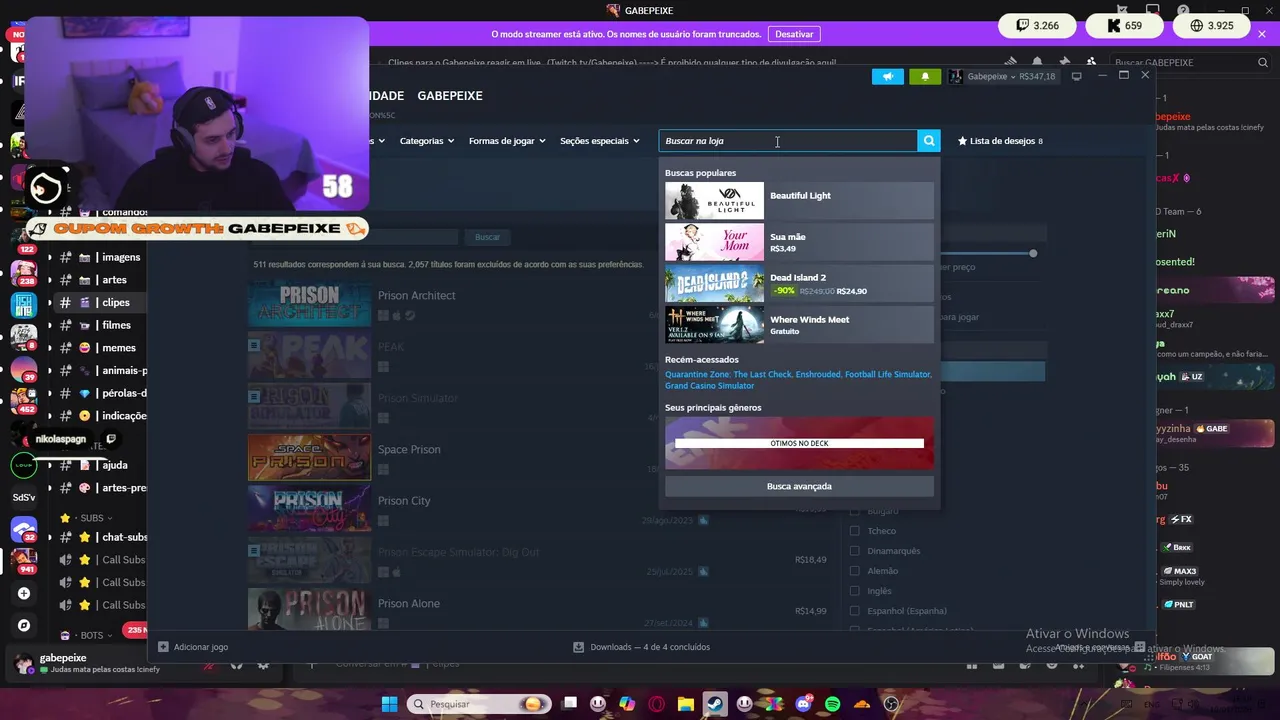The width and height of the screenshot is (1280, 720).
Task: Click the blue search magnifier button in Steam
Action: click(x=929, y=141)
